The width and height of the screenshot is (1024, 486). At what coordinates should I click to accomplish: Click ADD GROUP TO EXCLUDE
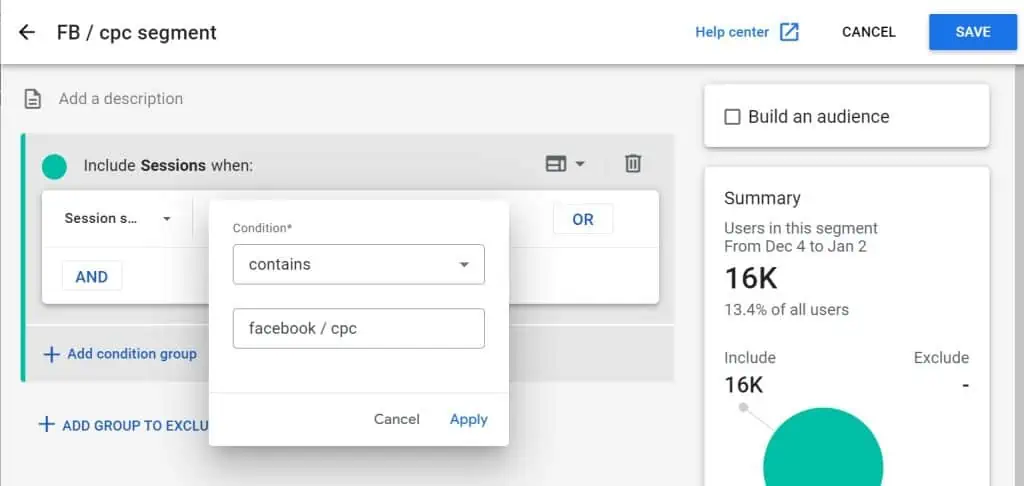[x=135, y=425]
